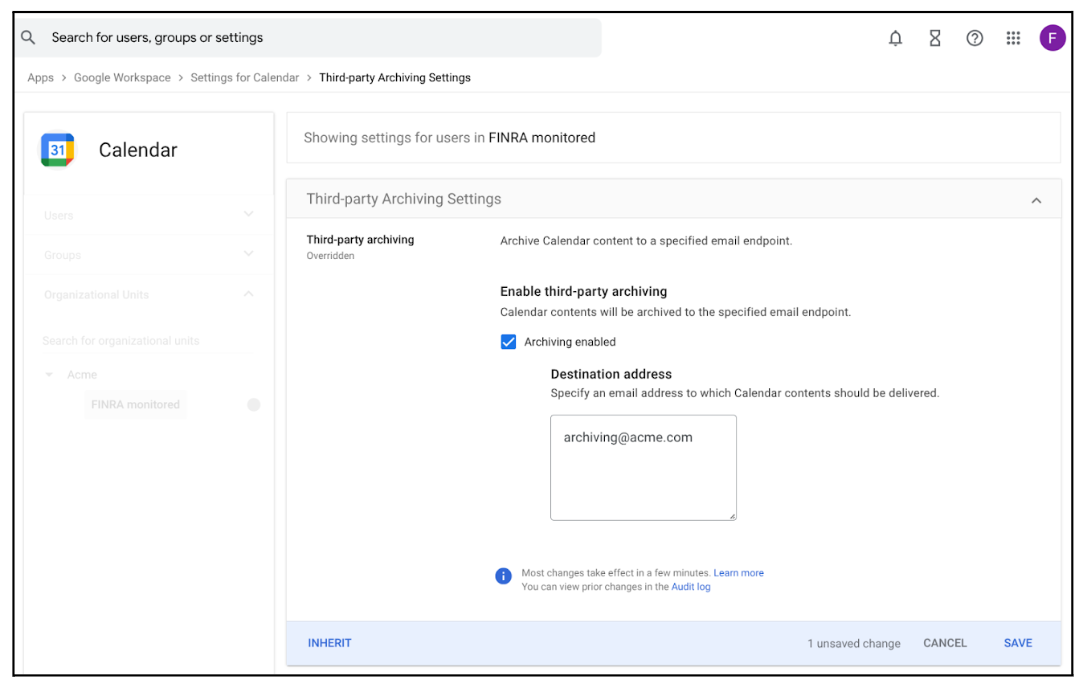Screen dimensions: 1084x694
Task: Open the Google apps grid icon
Action: [x=1013, y=38]
